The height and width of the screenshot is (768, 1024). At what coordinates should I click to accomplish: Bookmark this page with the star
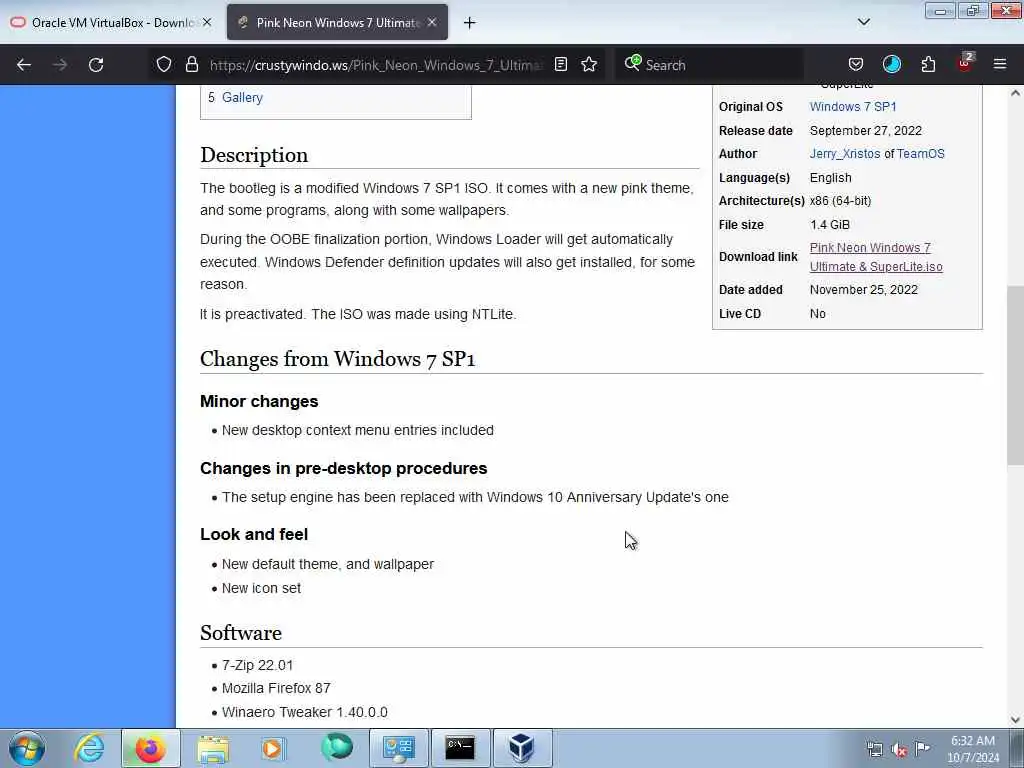(589, 64)
